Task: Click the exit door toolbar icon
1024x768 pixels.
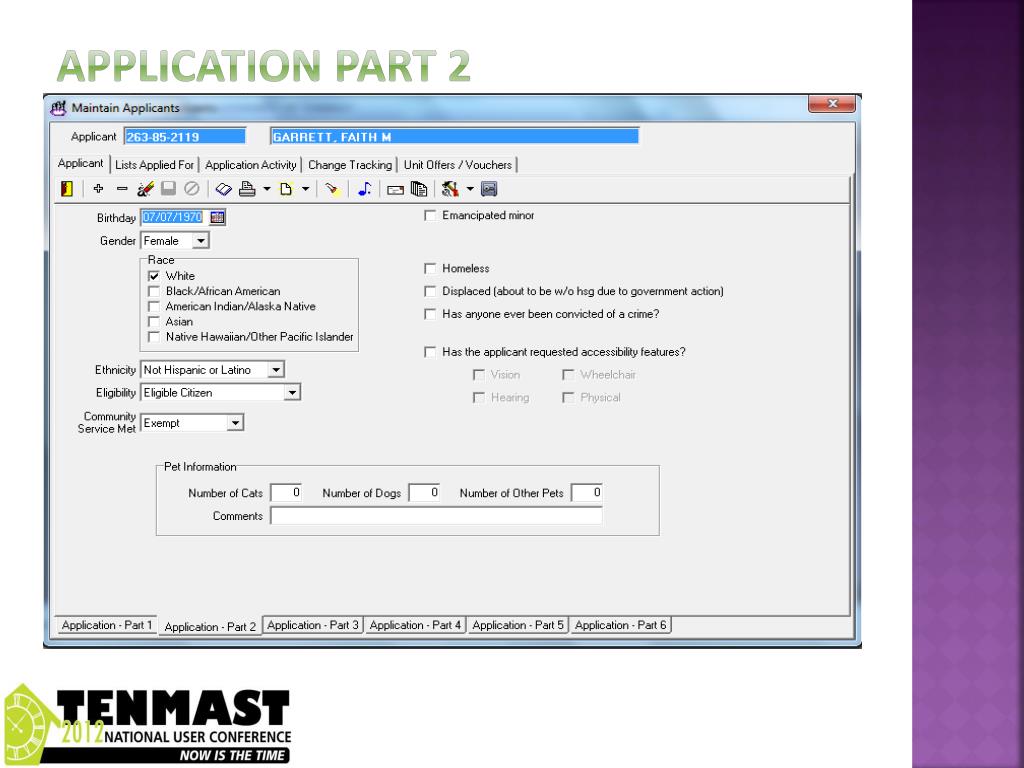Action: pos(67,189)
